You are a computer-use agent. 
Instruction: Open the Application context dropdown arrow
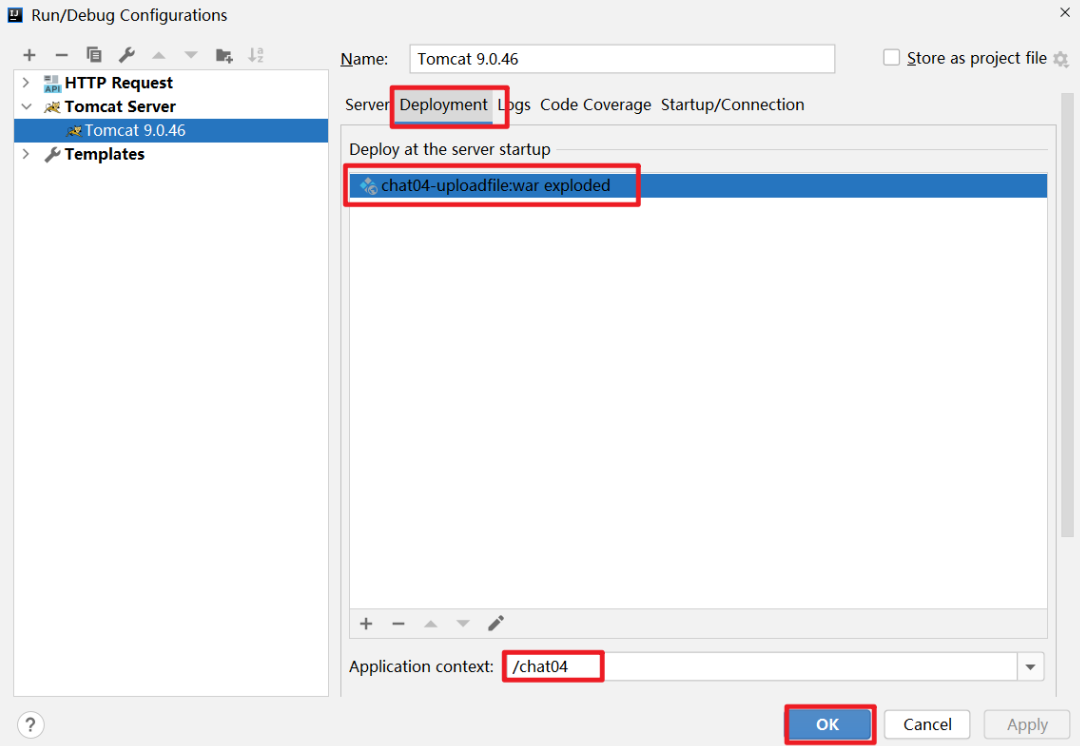click(1030, 667)
